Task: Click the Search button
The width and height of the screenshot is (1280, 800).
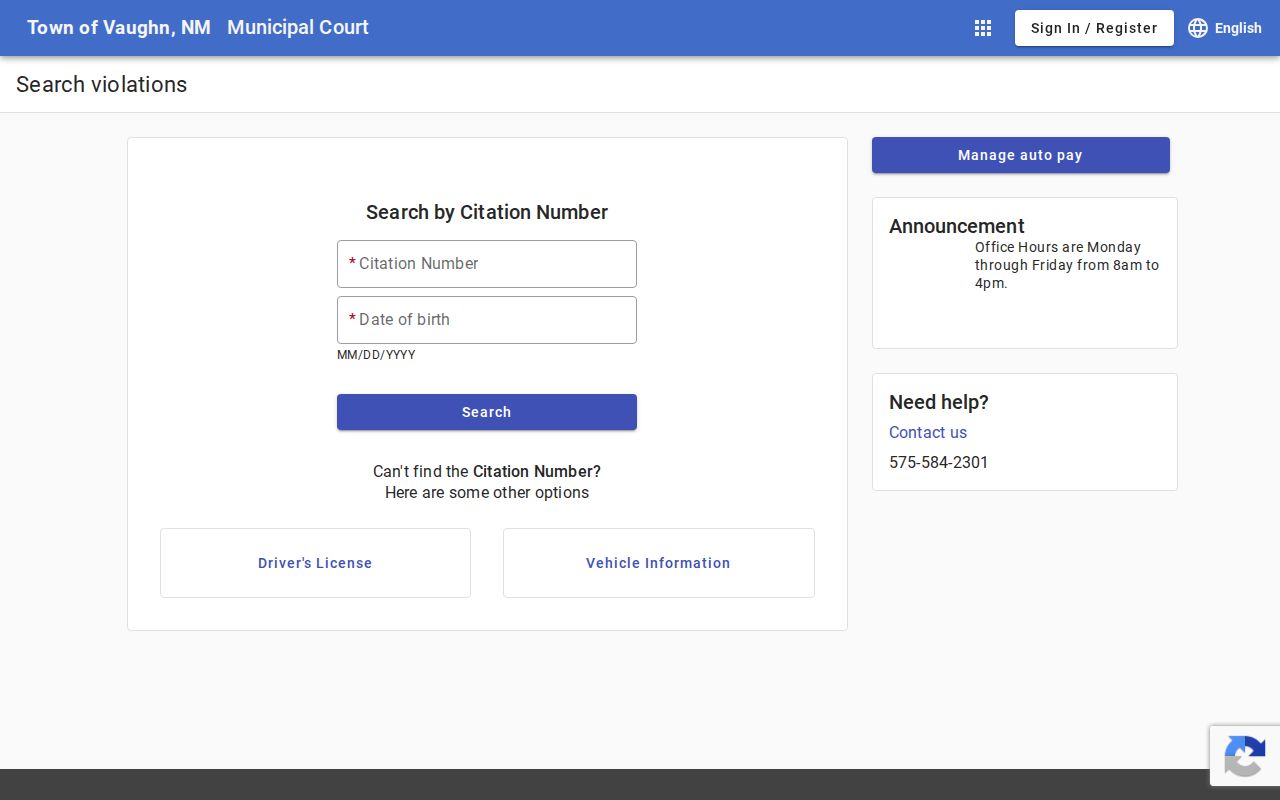Action: [487, 412]
